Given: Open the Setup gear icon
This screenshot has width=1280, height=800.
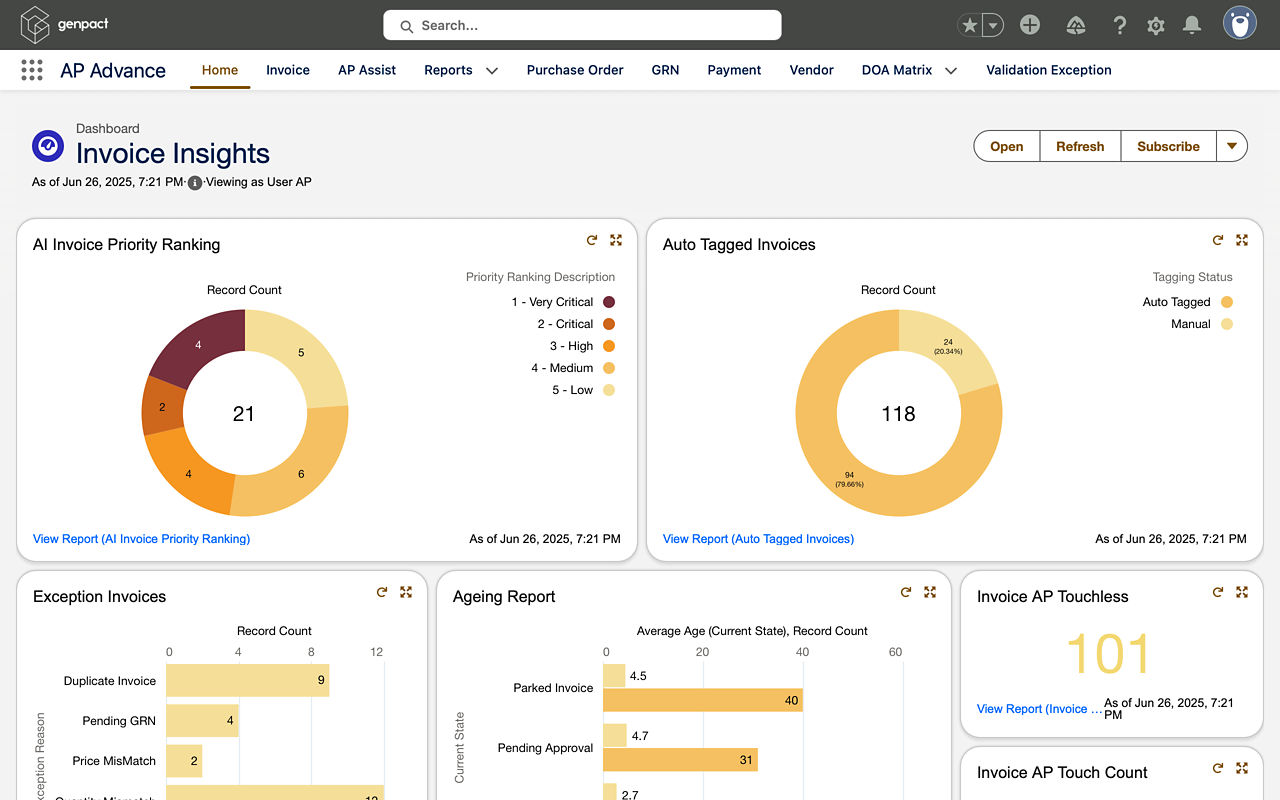Looking at the screenshot, I should [x=1156, y=26].
